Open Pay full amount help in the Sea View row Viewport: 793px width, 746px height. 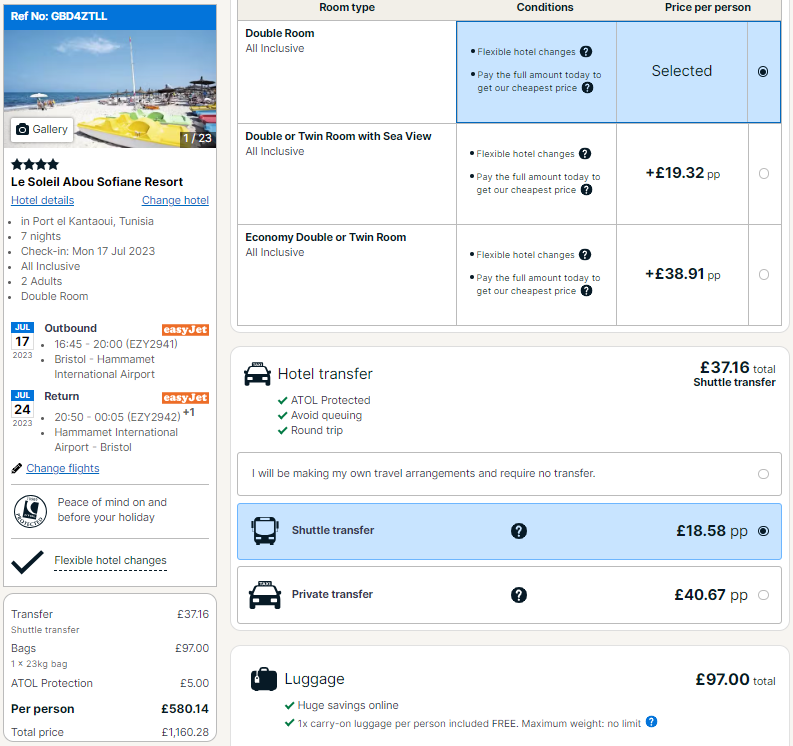click(x=586, y=190)
